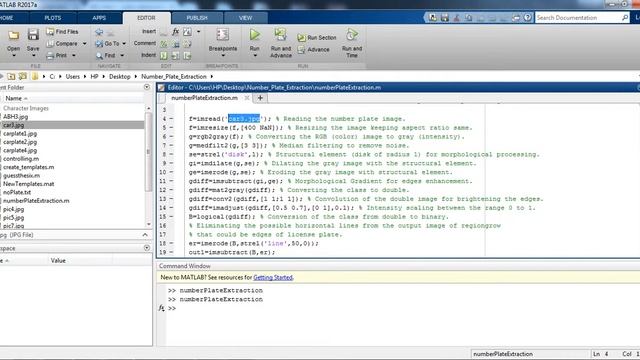Open the Workspace panel actions menu

[x=147, y=248]
